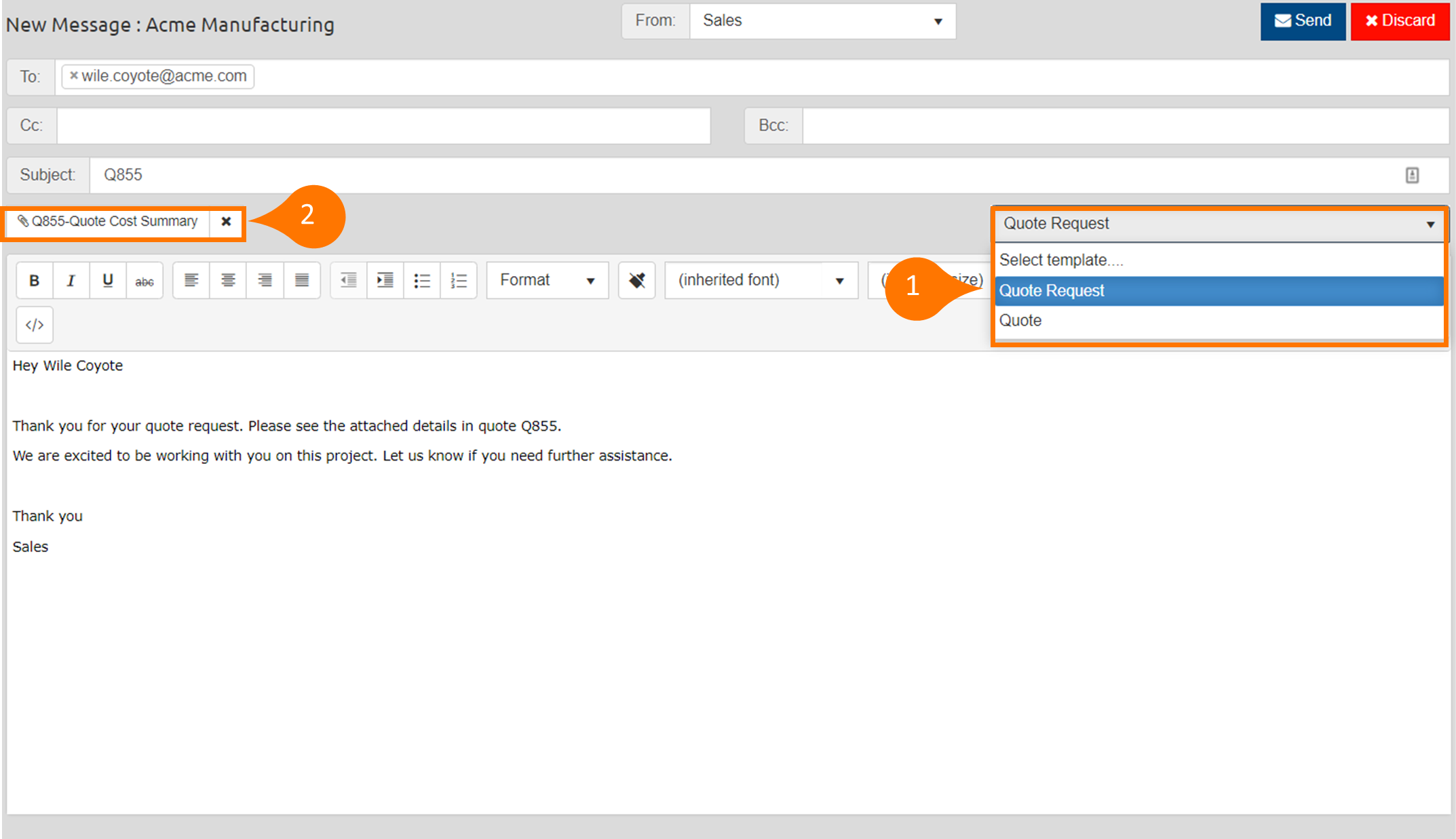1456x839 pixels.
Task: Open the inherited font dropdown
Action: [x=761, y=280]
